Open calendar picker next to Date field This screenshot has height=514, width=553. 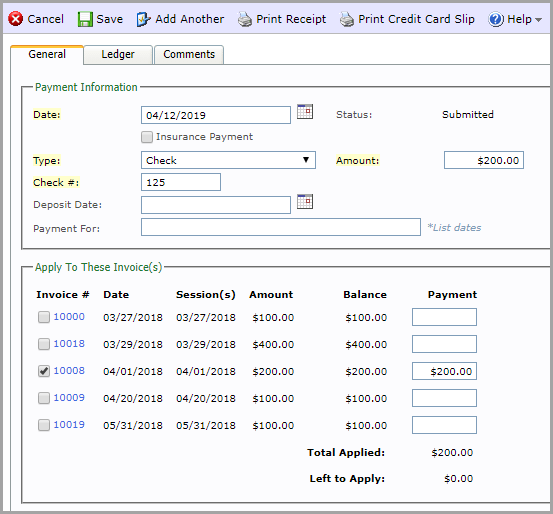305,111
